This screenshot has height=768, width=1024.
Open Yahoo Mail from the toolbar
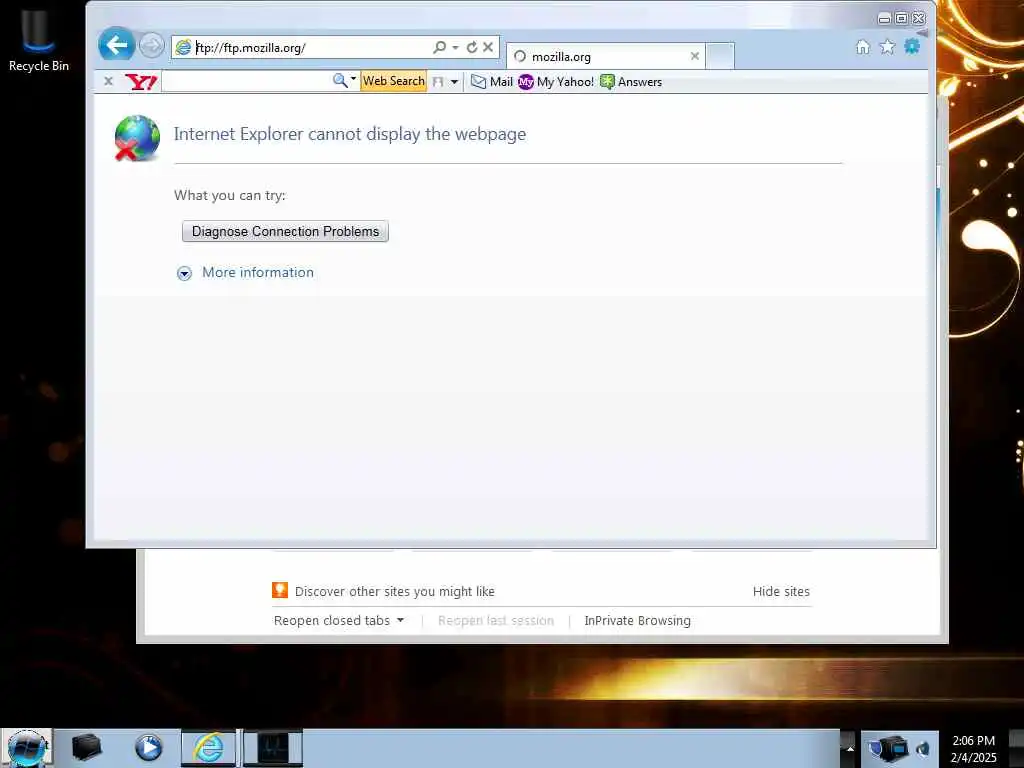(492, 82)
